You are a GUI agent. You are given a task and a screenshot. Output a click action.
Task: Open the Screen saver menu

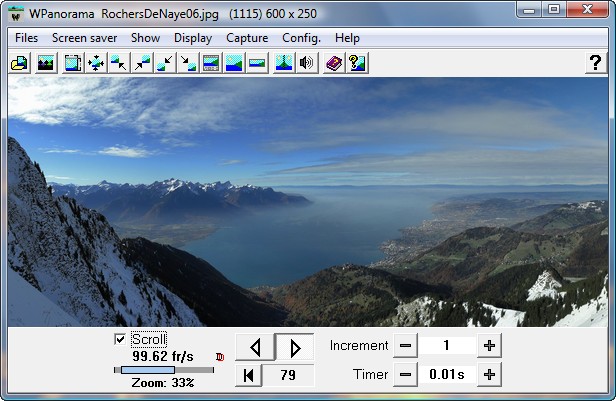84,38
